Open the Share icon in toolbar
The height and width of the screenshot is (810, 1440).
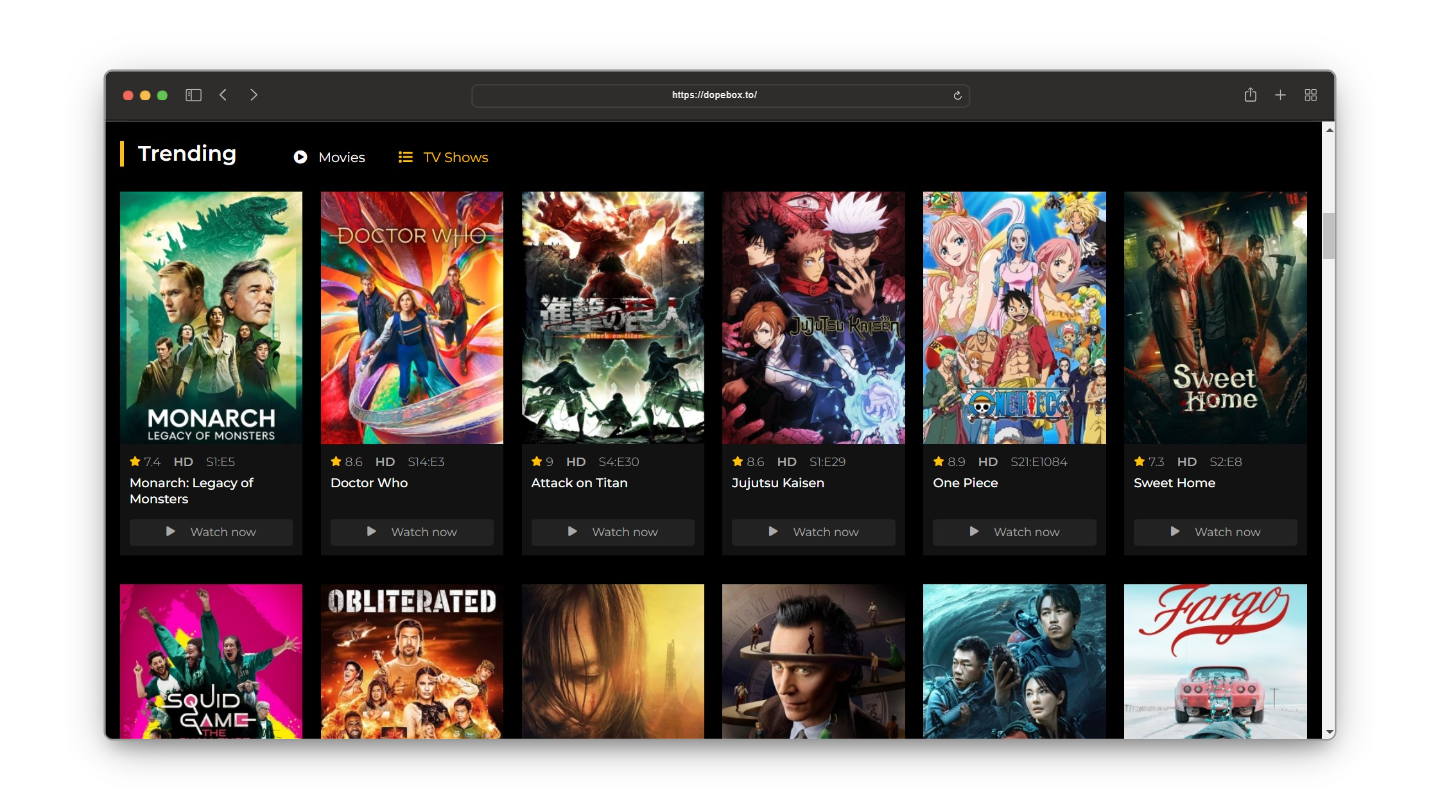tap(1250, 95)
